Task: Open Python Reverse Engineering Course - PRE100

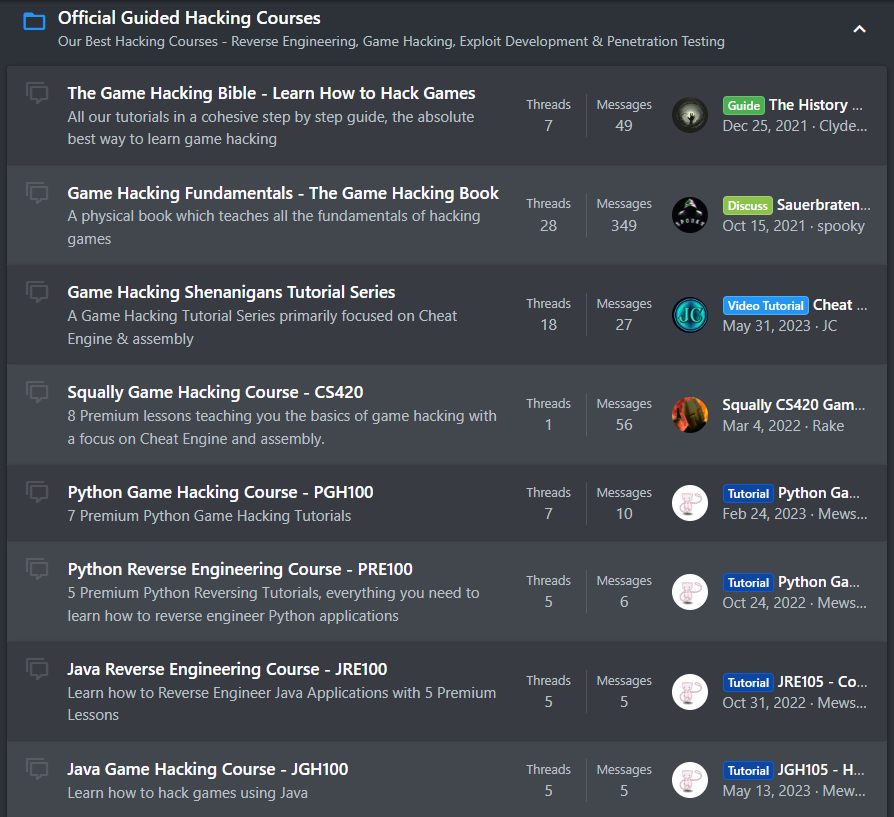Action: [x=240, y=570]
